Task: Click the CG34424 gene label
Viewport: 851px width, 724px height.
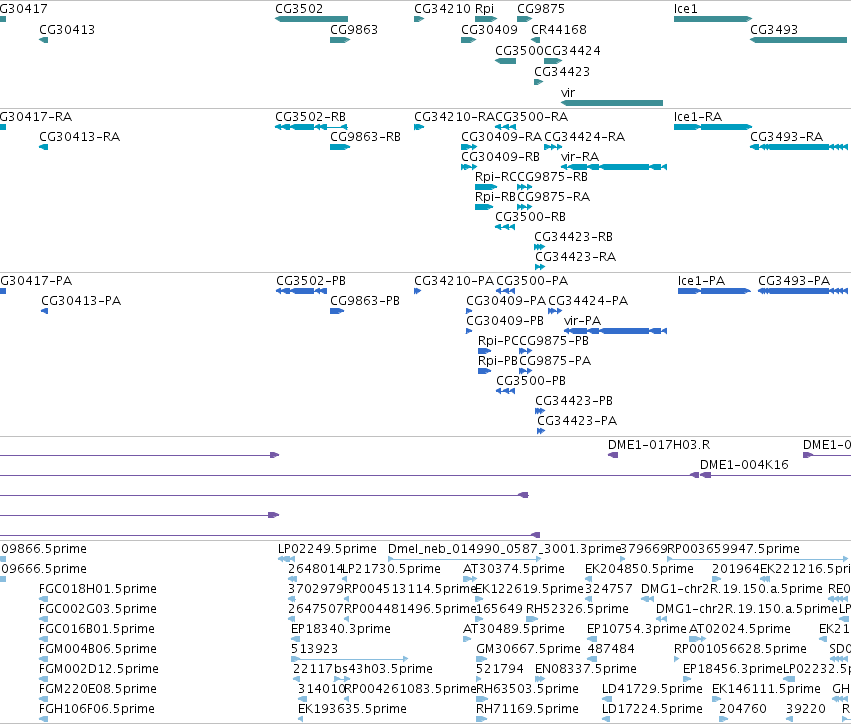Action: click(572, 51)
